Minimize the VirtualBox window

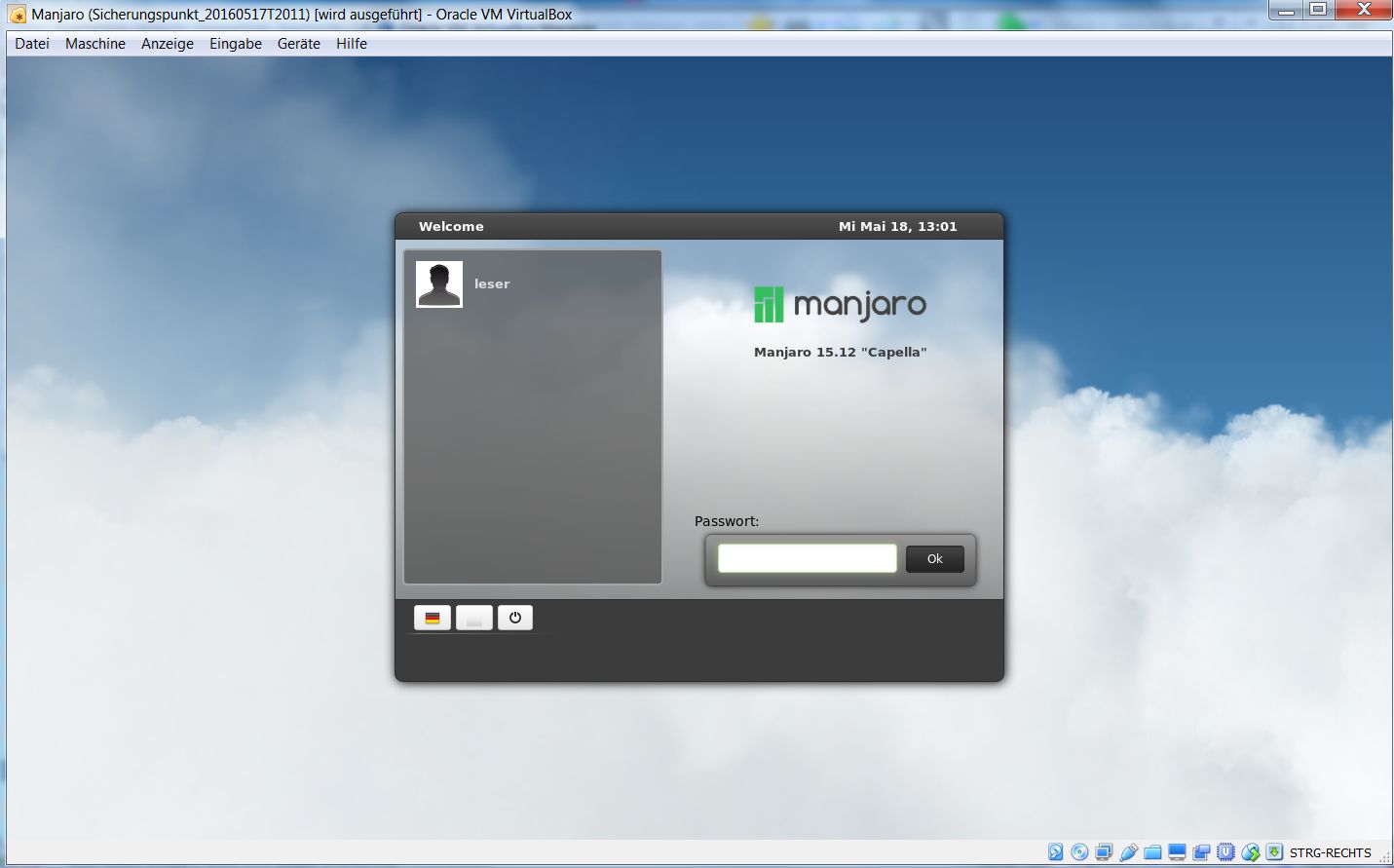1286,10
